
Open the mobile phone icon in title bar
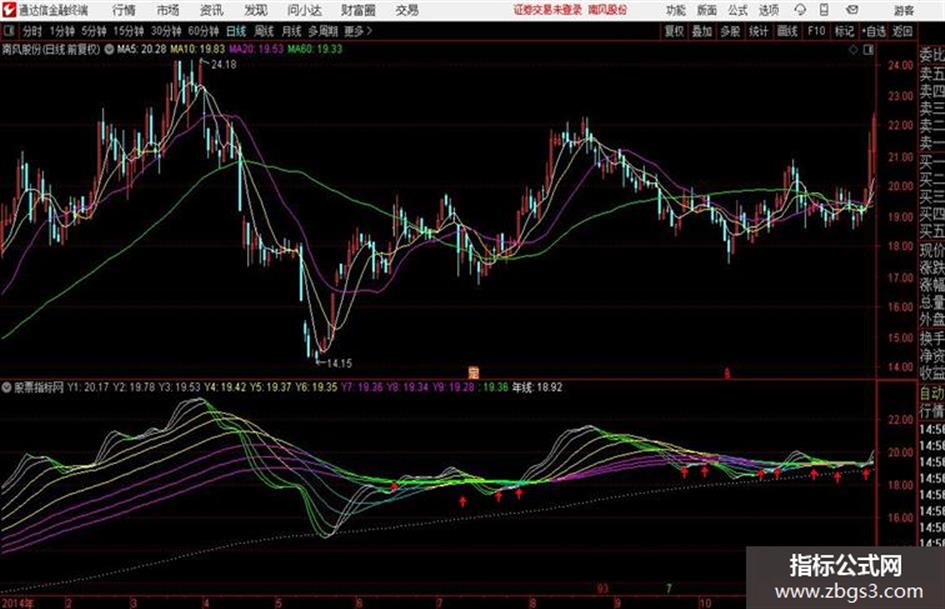[824, 10]
